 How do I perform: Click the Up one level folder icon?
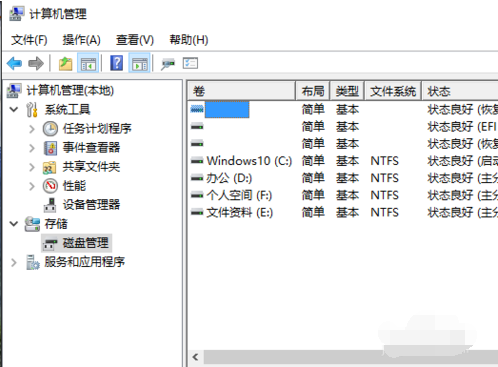(x=65, y=63)
